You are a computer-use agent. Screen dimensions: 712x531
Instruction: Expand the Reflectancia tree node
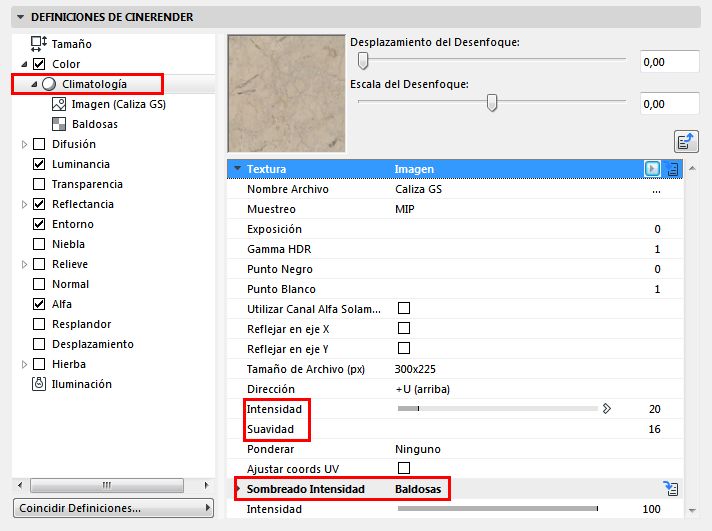(x=25, y=204)
